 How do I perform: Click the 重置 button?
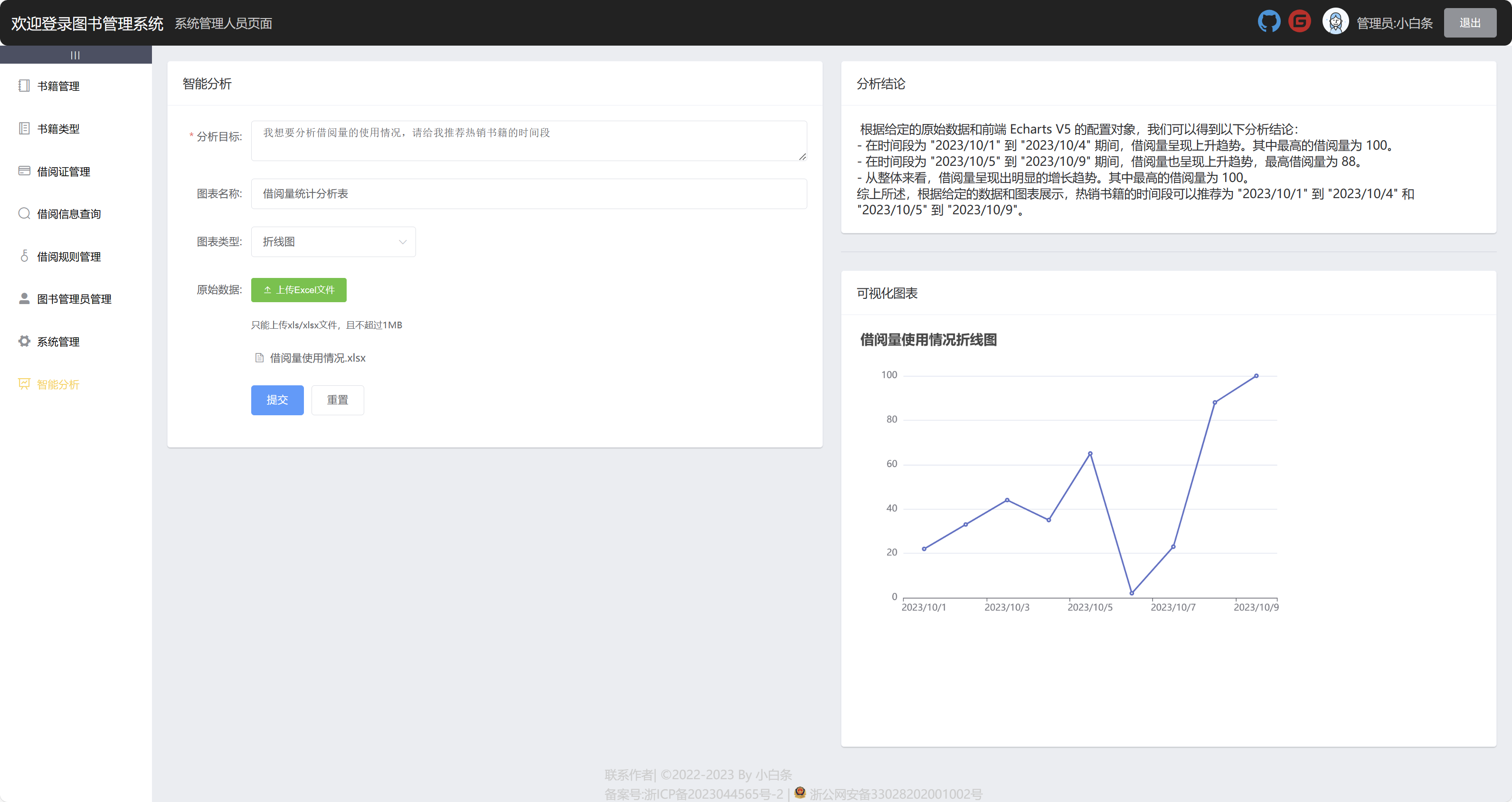pos(338,400)
